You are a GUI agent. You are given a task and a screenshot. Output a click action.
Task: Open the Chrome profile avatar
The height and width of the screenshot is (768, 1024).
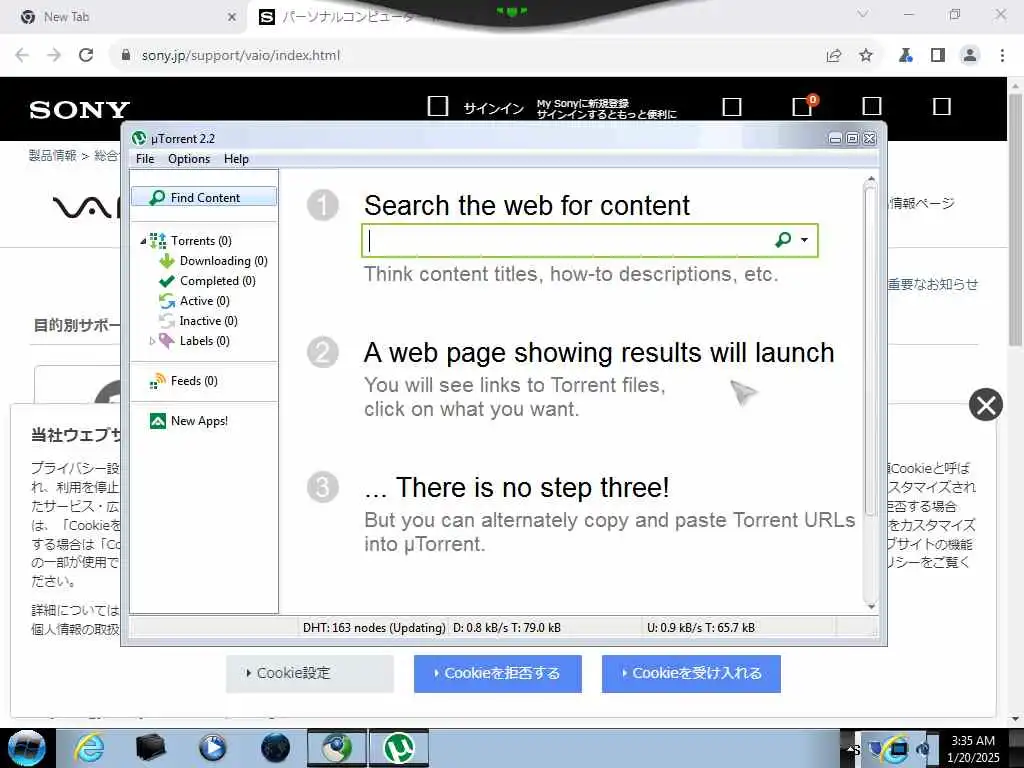(x=970, y=56)
